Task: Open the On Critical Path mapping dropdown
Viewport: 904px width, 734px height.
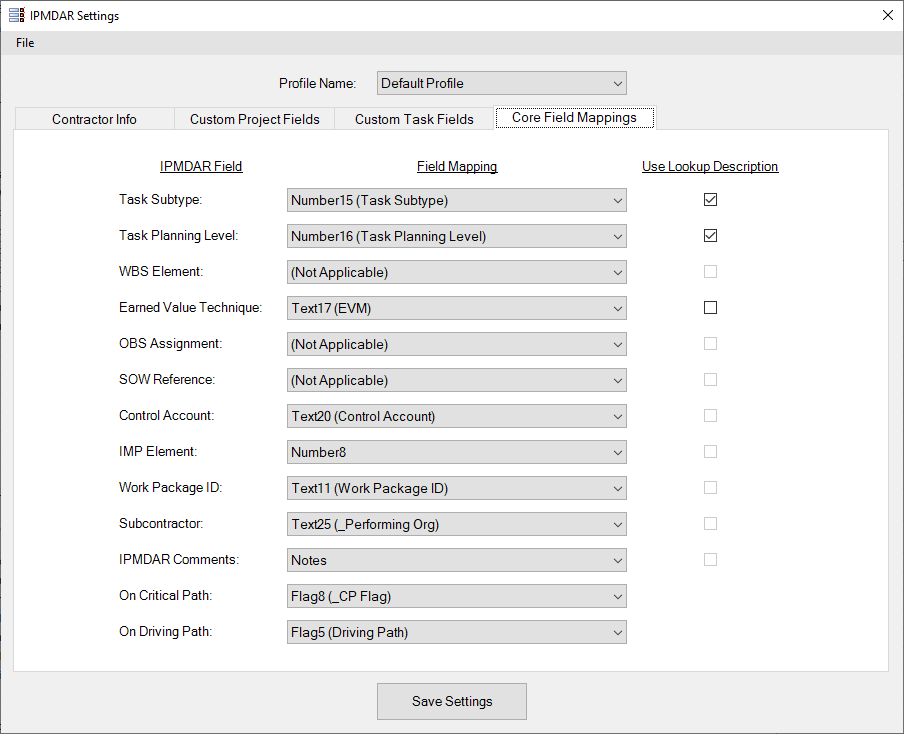Action: click(456, 596)
